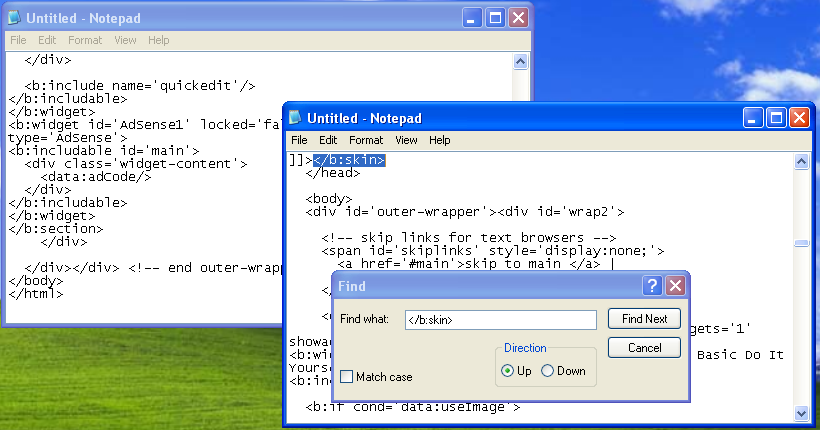Select the Up direction radio button
The height and width of the screenshot is (430, 820).
point(507,371)
